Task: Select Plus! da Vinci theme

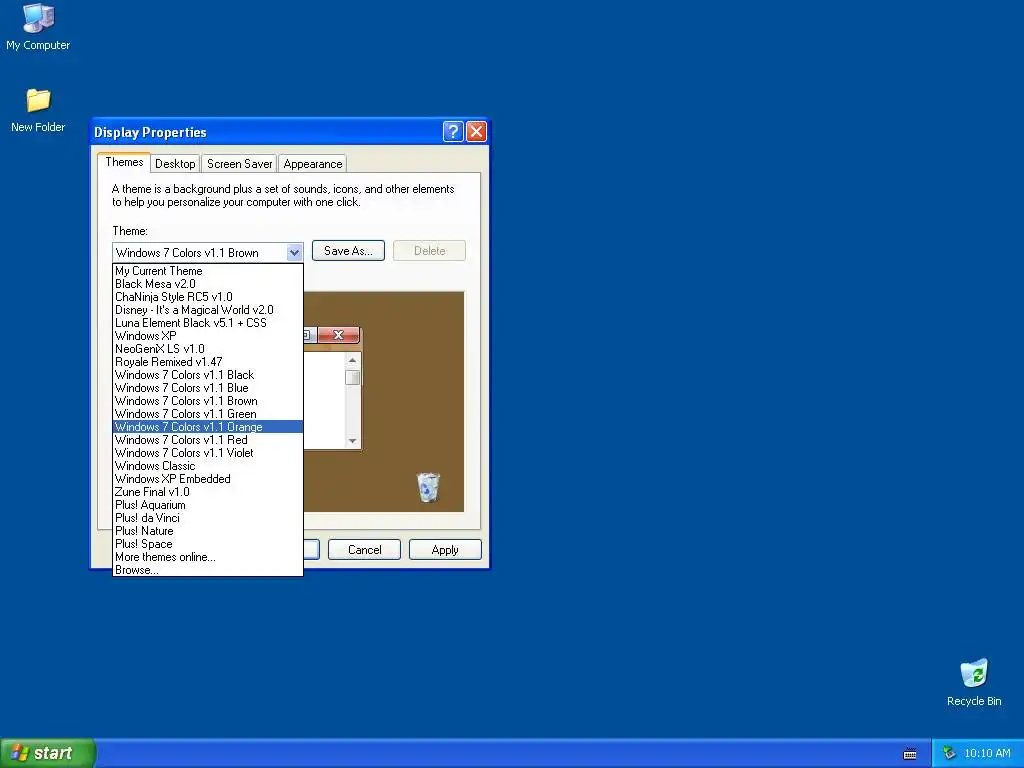Action: tap(208, 518)
